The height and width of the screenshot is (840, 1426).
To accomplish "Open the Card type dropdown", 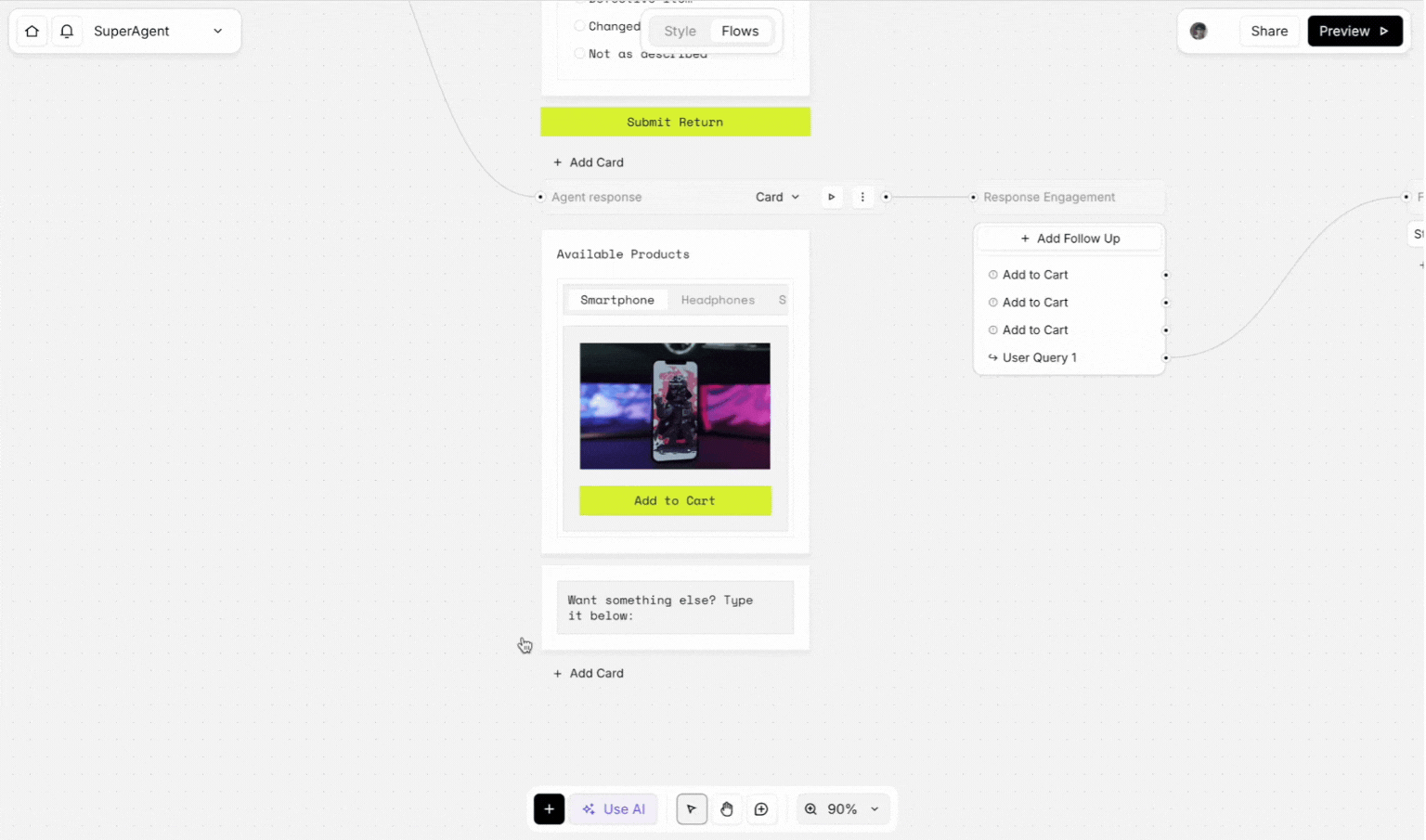I will [777, 197].
